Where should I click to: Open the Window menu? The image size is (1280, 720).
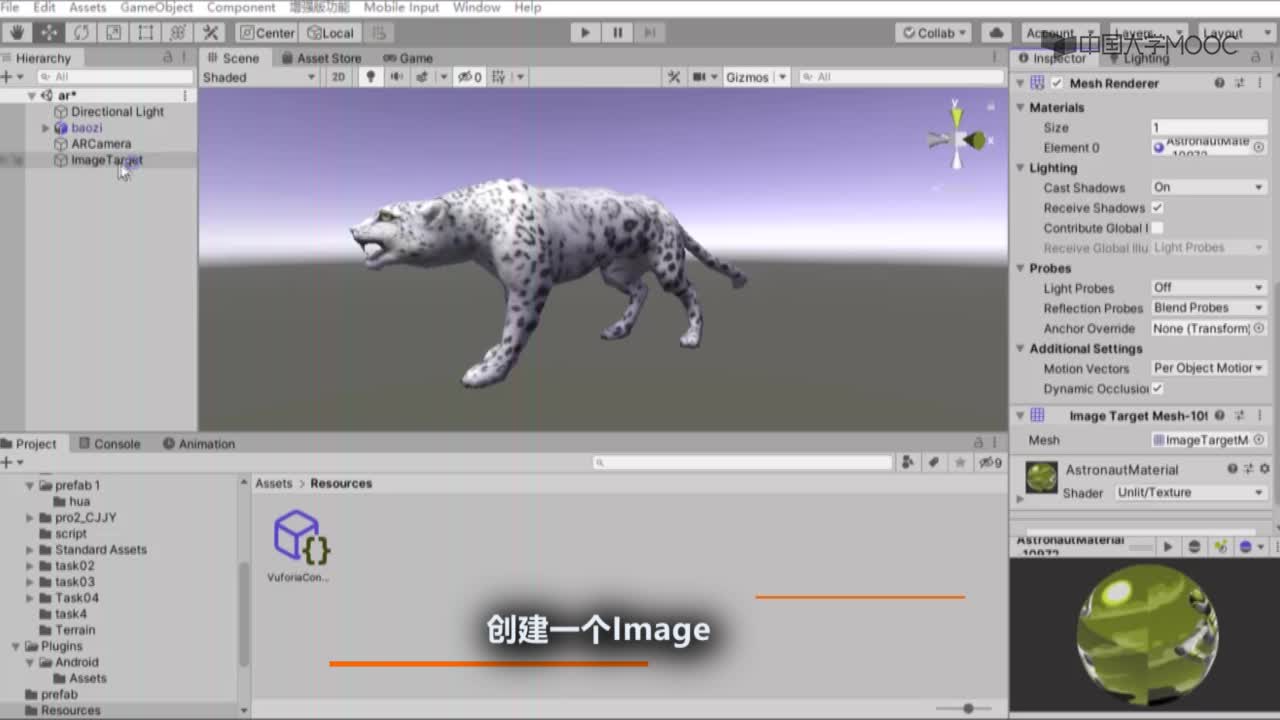(x=476, y=7)
